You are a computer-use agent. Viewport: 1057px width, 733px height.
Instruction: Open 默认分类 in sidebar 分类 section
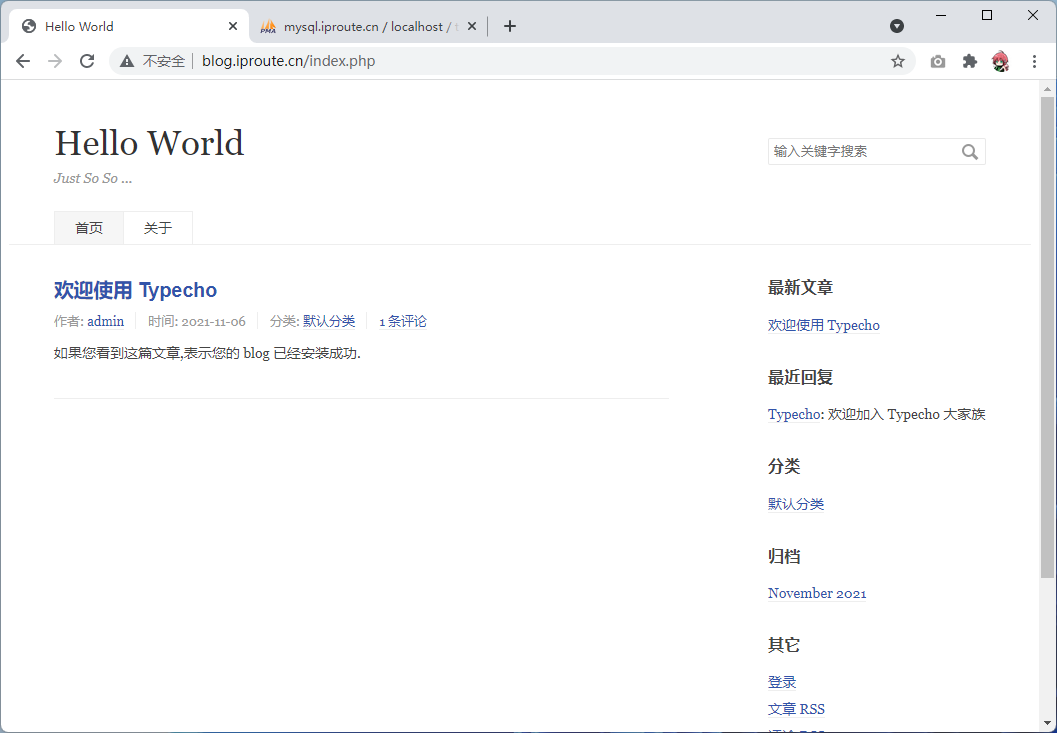pyautogui.click(x=796, y=504)
